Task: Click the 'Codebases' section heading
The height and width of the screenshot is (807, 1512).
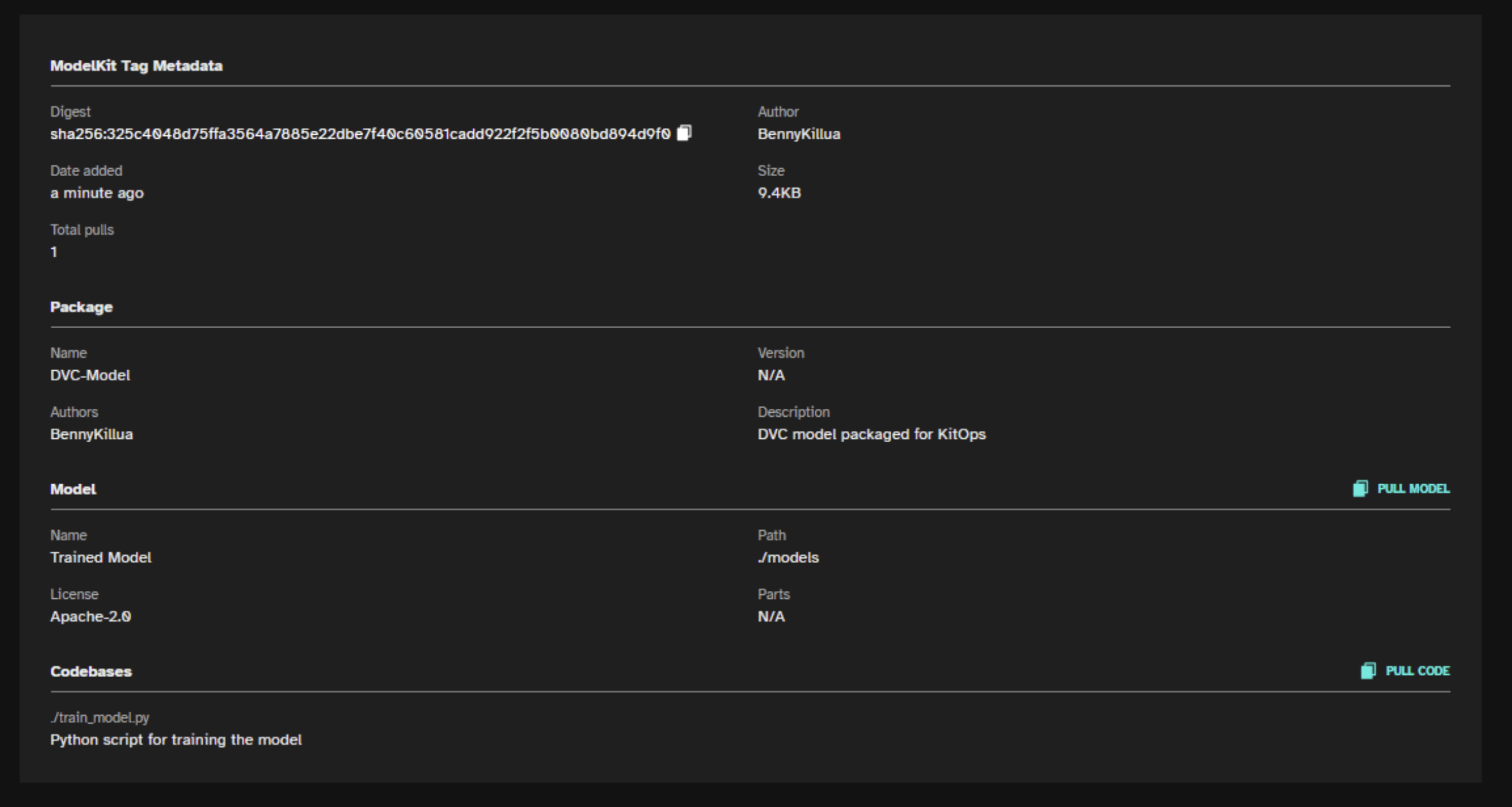Action: pyautogui.click(x=91, y=672)
